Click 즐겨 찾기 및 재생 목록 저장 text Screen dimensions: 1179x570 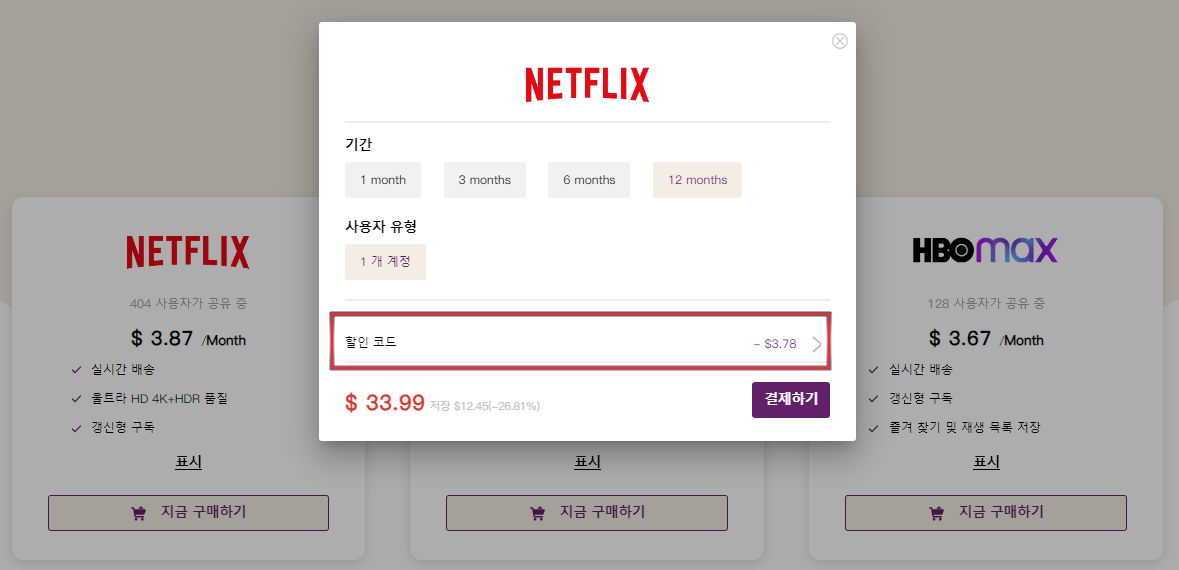[965, 428]
